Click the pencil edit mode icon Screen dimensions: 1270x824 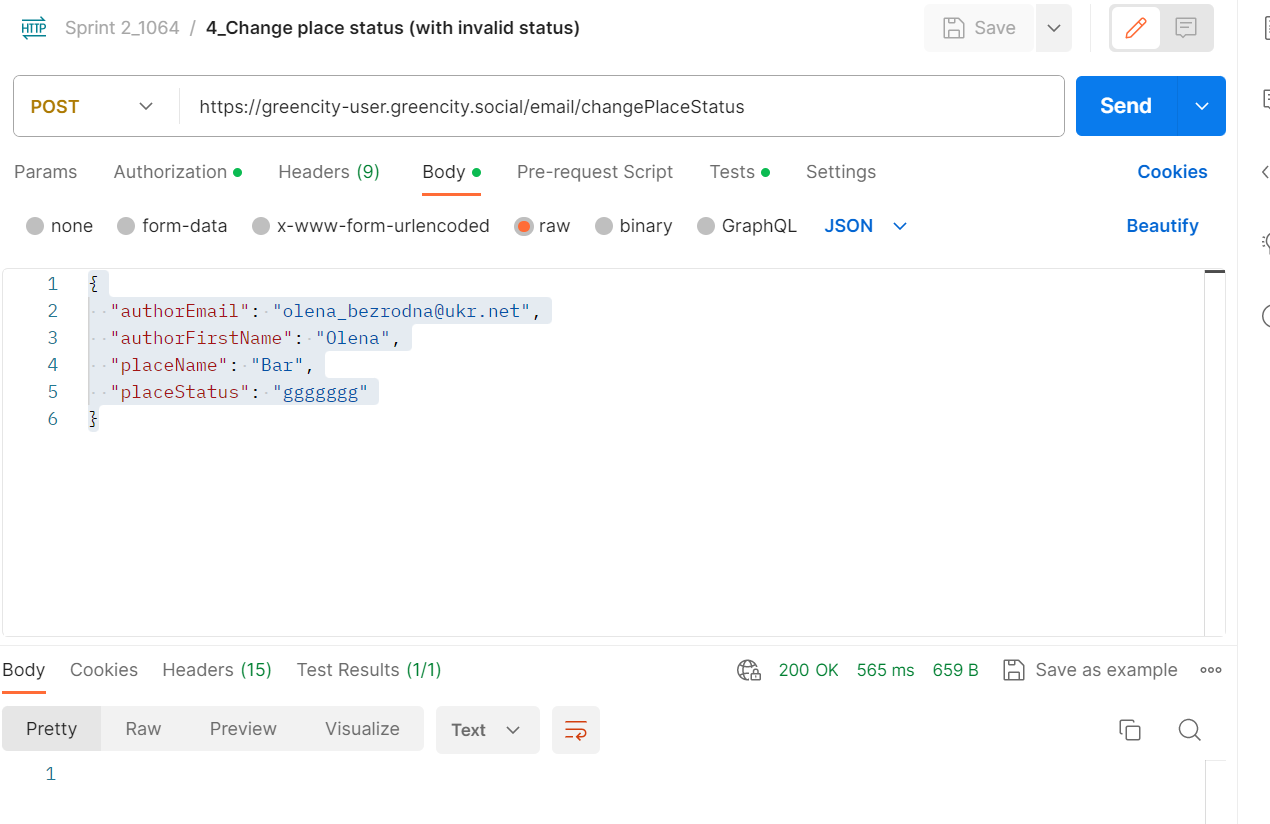point(1135,28)
